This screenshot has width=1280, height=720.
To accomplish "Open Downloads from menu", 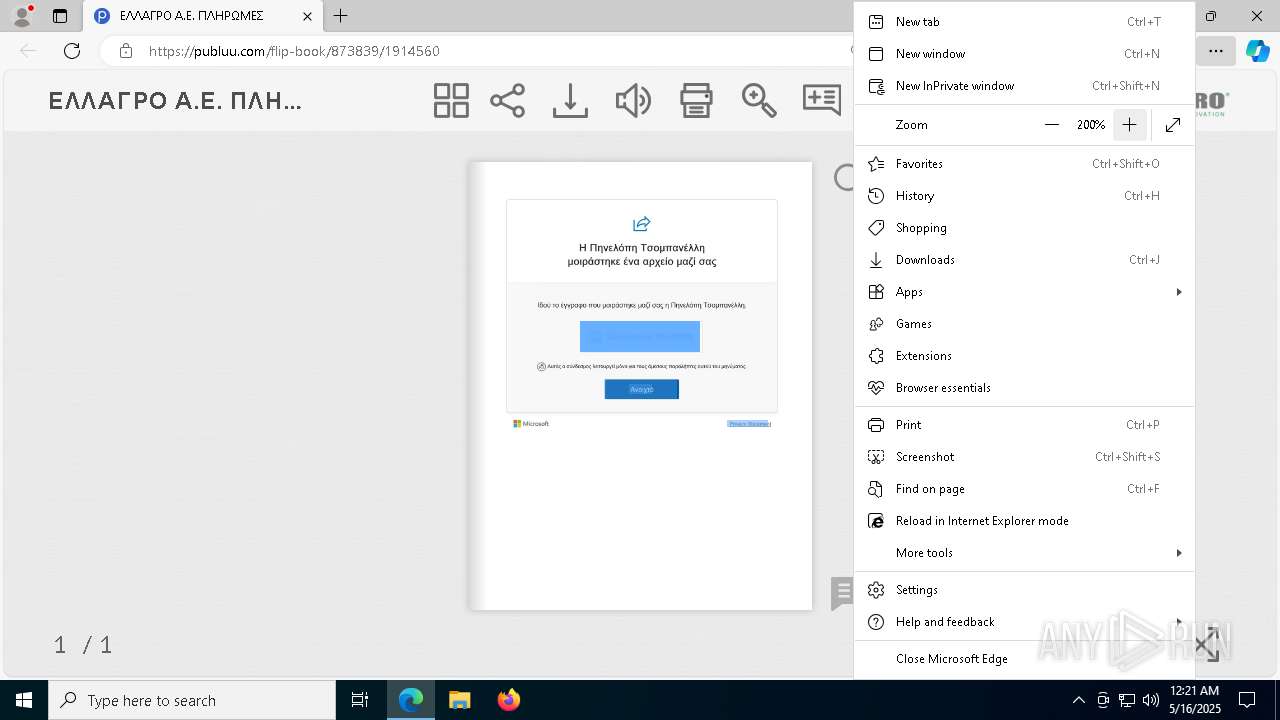I will point(1024,260).
